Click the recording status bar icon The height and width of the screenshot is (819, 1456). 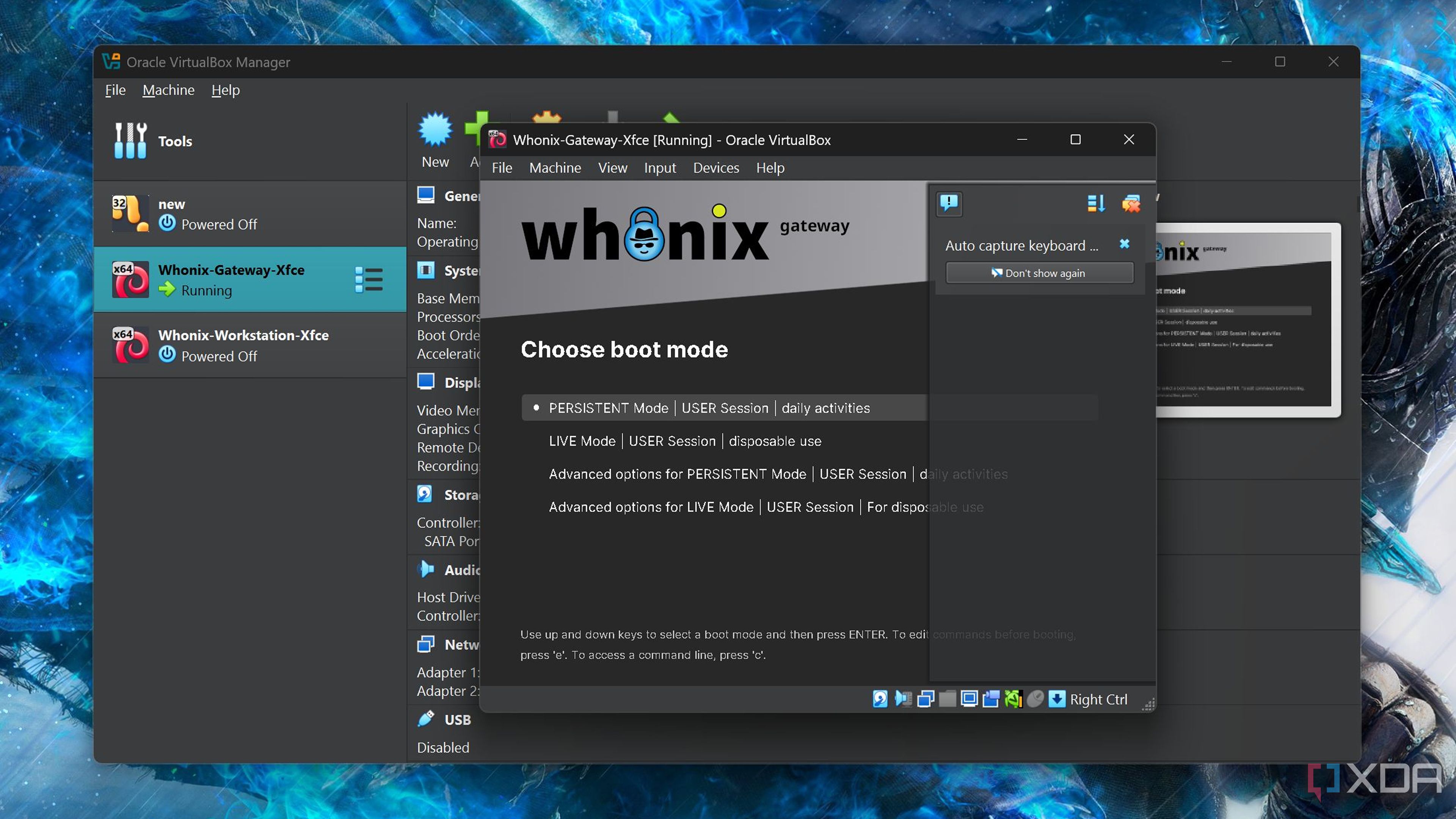[991, 699]
